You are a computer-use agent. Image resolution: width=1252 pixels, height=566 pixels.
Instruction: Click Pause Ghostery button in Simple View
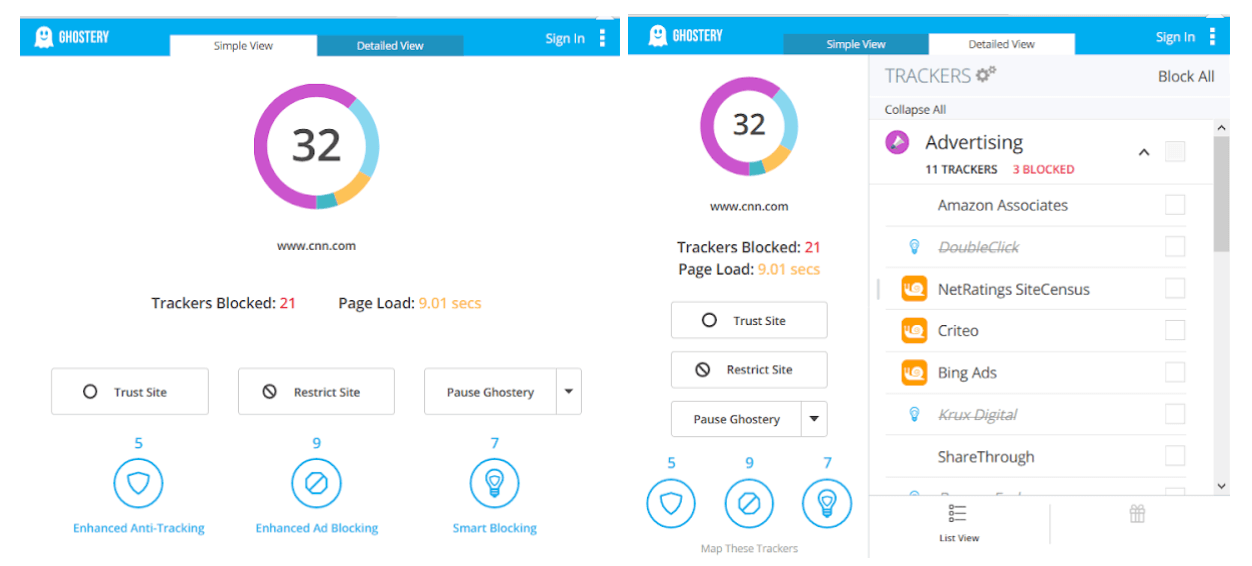coord(490,392)
